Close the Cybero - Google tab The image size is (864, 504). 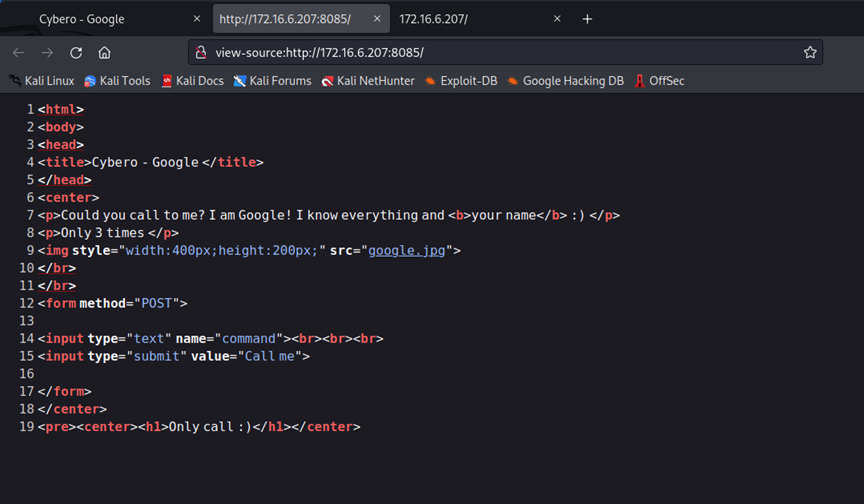point(197,19)
